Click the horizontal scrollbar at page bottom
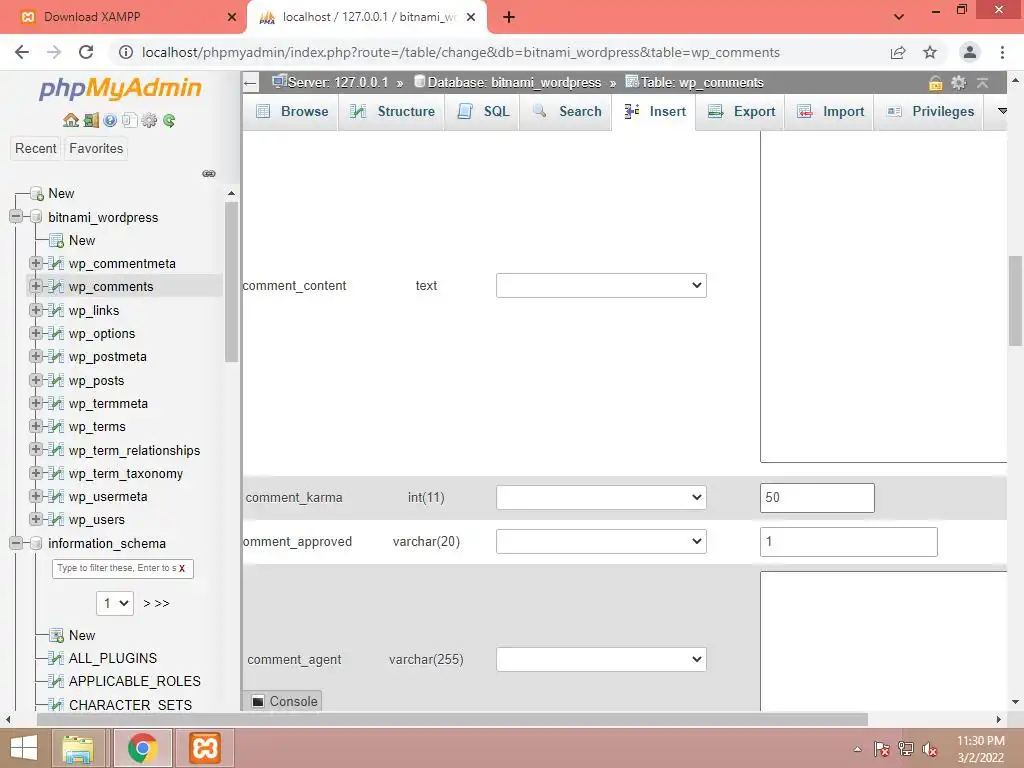The height and width of the screenshot is (768, 1024). [x=452, y=719]
